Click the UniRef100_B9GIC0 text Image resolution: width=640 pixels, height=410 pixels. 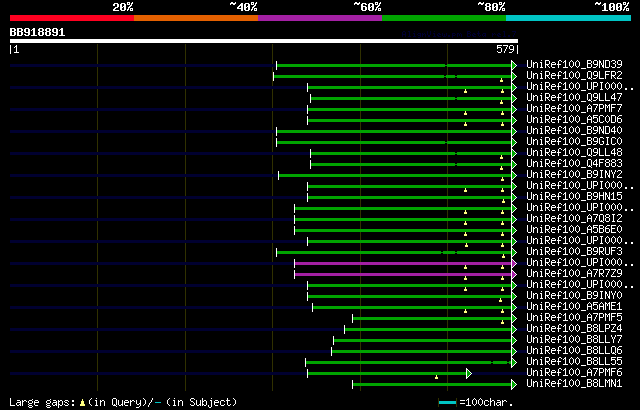click(x=574, y=142)
